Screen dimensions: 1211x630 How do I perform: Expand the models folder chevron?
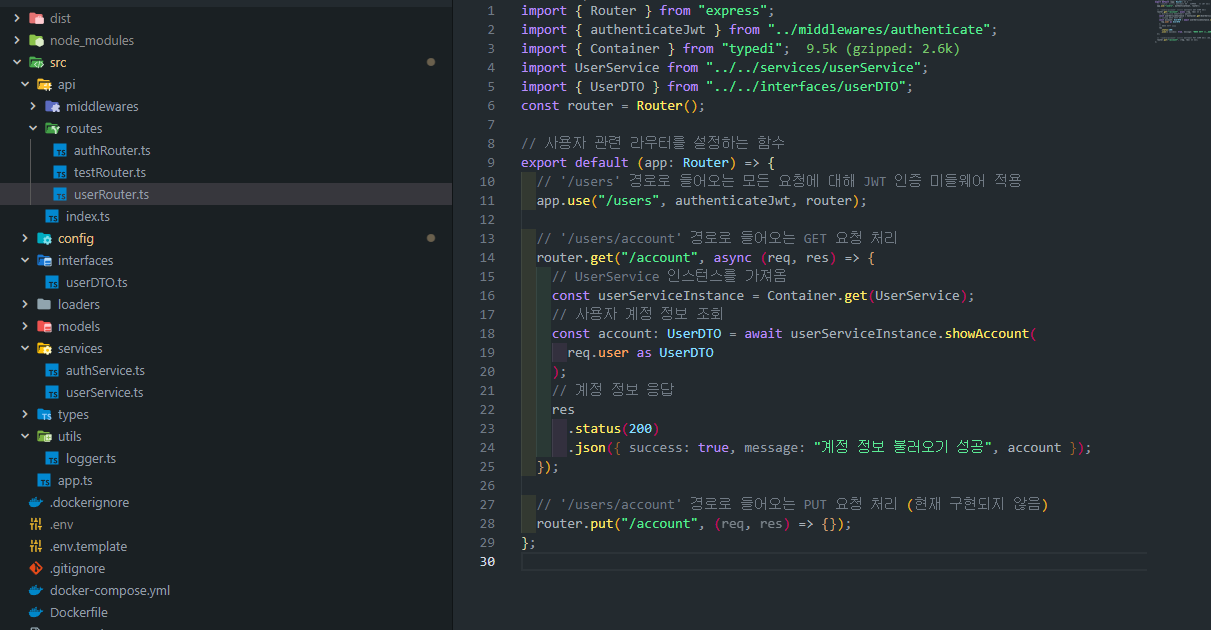(x=25, y=326)
